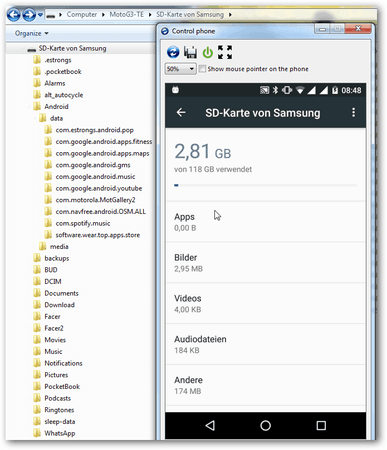
Task: Open the Audiodateien storage entry
Action: point(265,344)
